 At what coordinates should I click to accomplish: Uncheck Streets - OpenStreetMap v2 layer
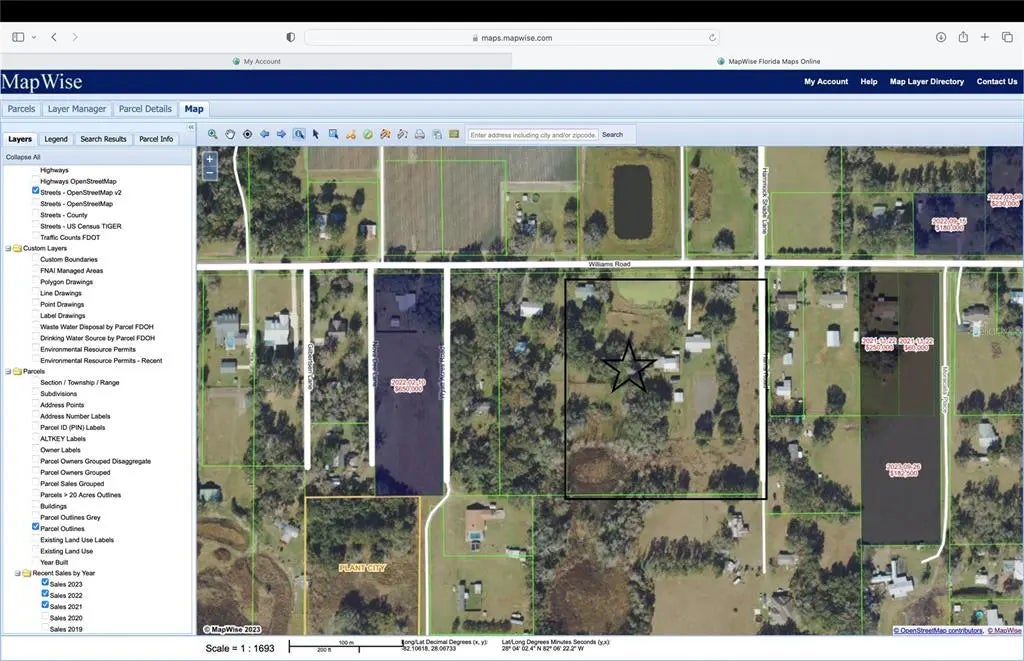click(x=36, y=192)
